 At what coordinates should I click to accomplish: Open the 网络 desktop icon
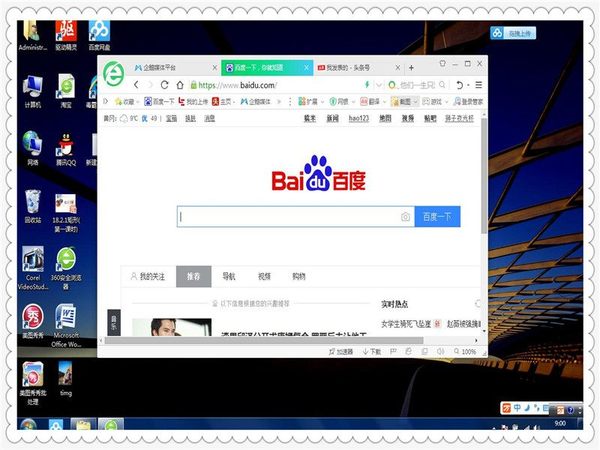click(x=33, y=148)
